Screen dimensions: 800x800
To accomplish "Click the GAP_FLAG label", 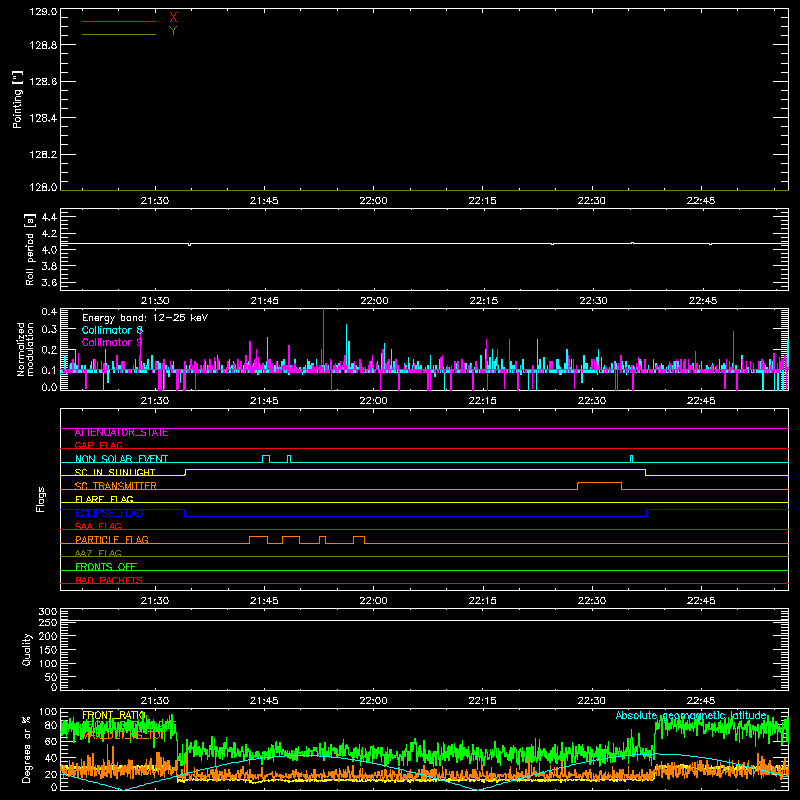I will 98,445.
